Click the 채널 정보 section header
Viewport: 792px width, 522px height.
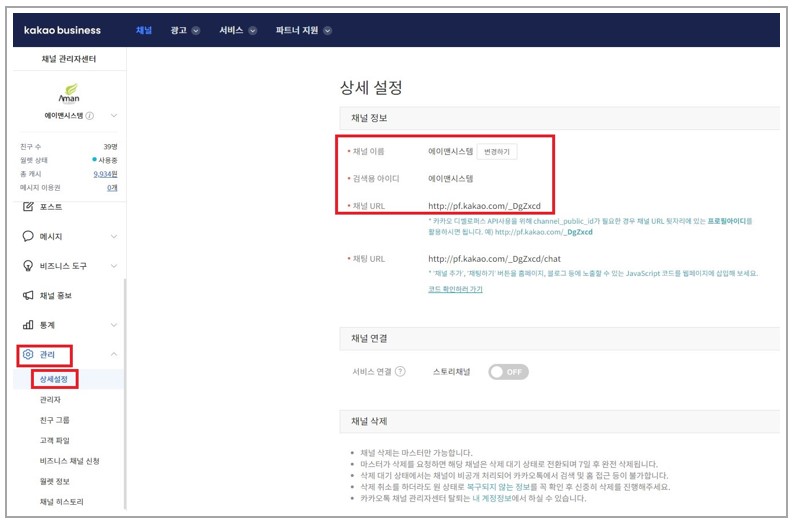pos(559,118)
